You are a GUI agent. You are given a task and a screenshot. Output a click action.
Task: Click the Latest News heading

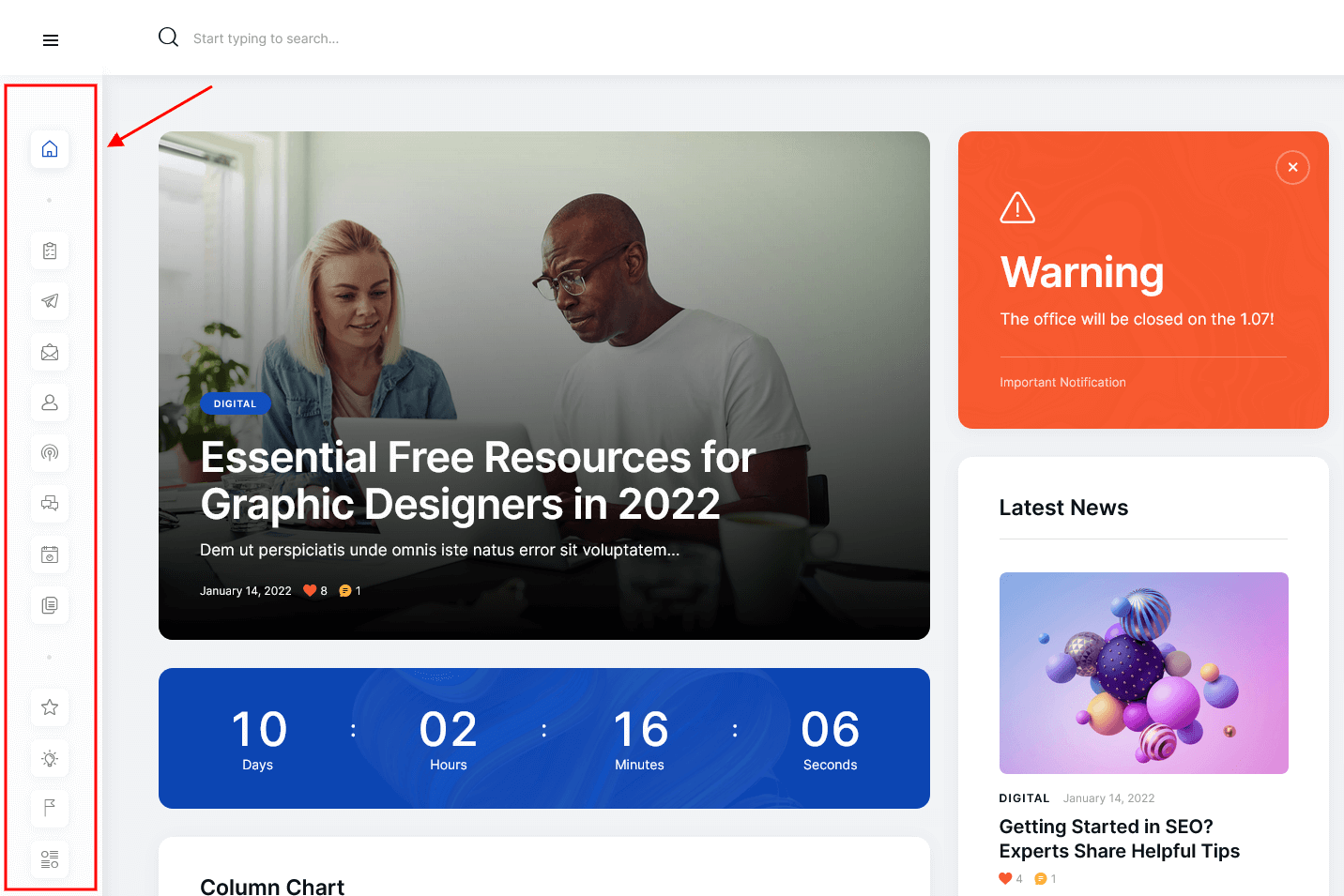[x=1063, y=508]
